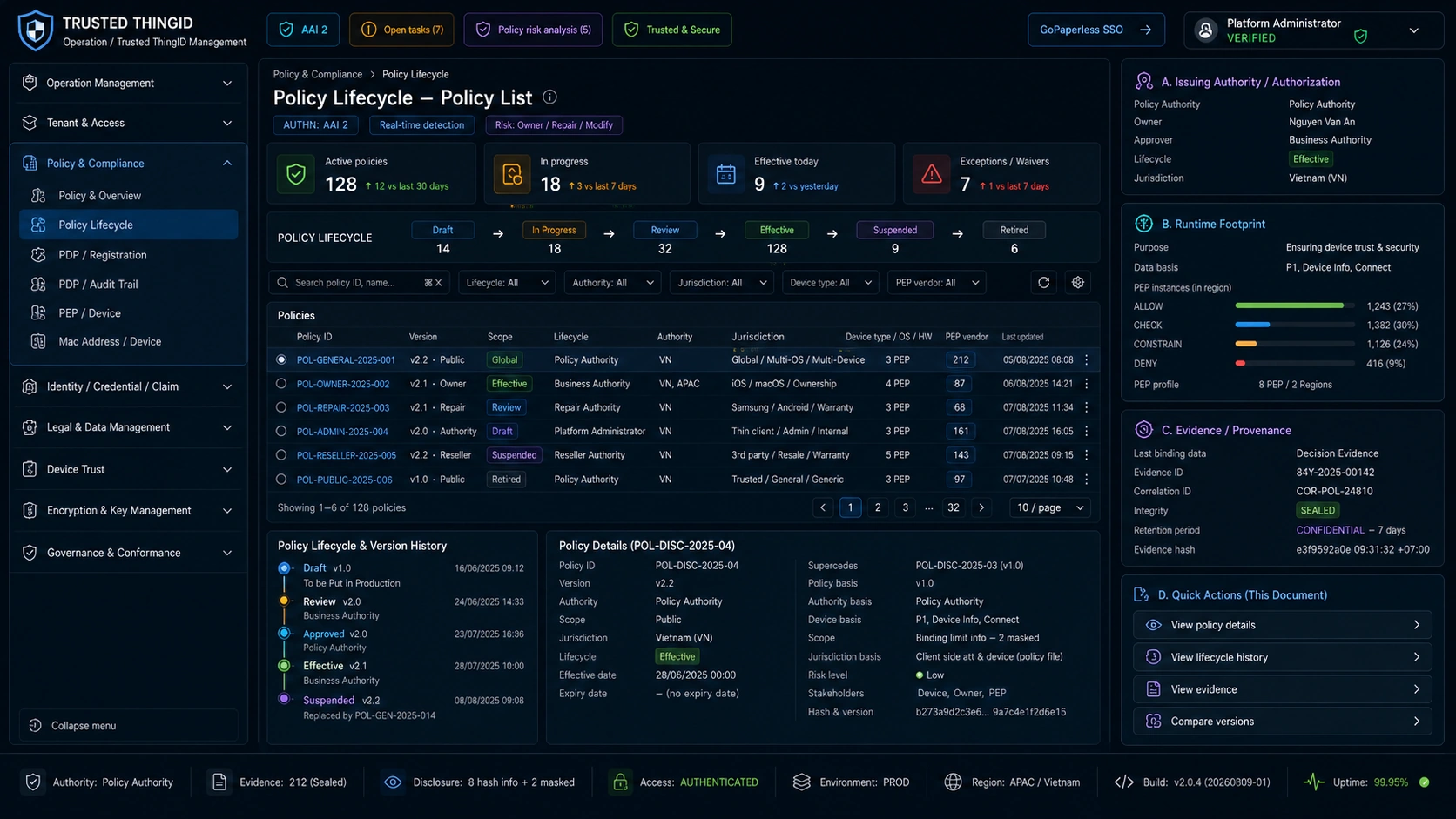Image resolution: width=1456 pixels, height=819 pixels.
Task: Open PDP / Audit Trail sidebar item
Action: pos(129,284)
